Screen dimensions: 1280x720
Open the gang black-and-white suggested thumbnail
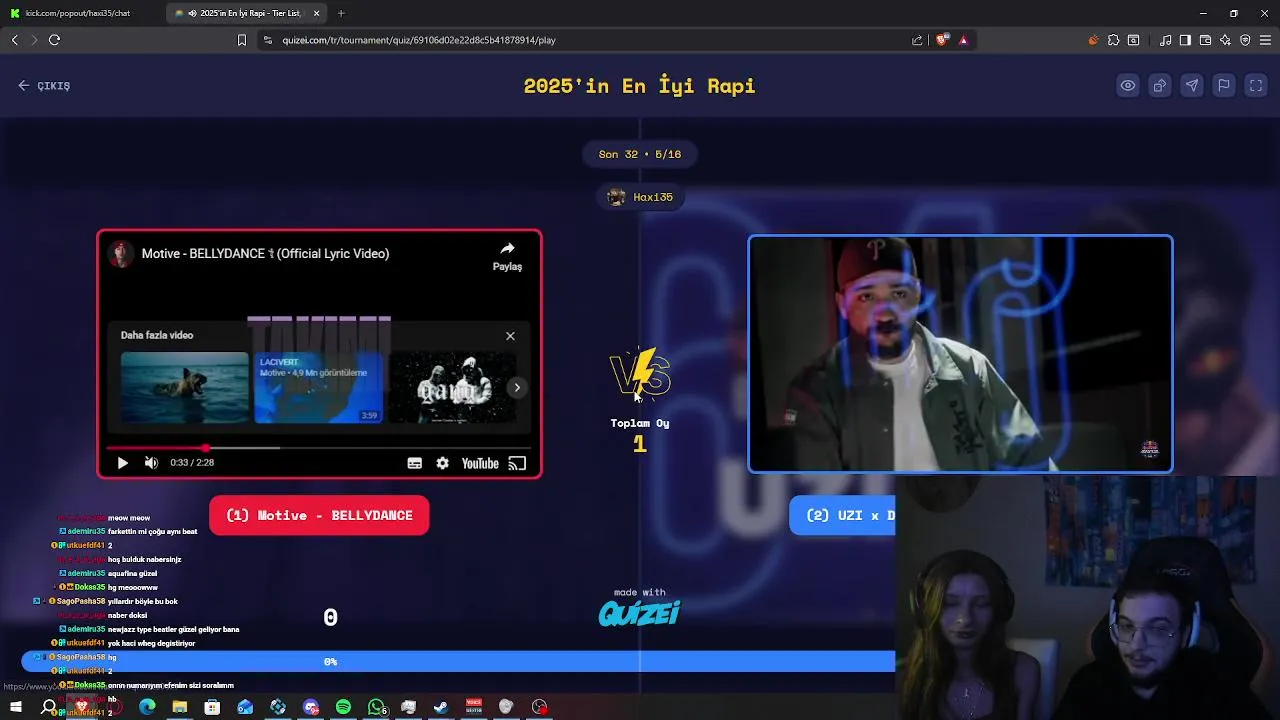(x=452, y=387)
